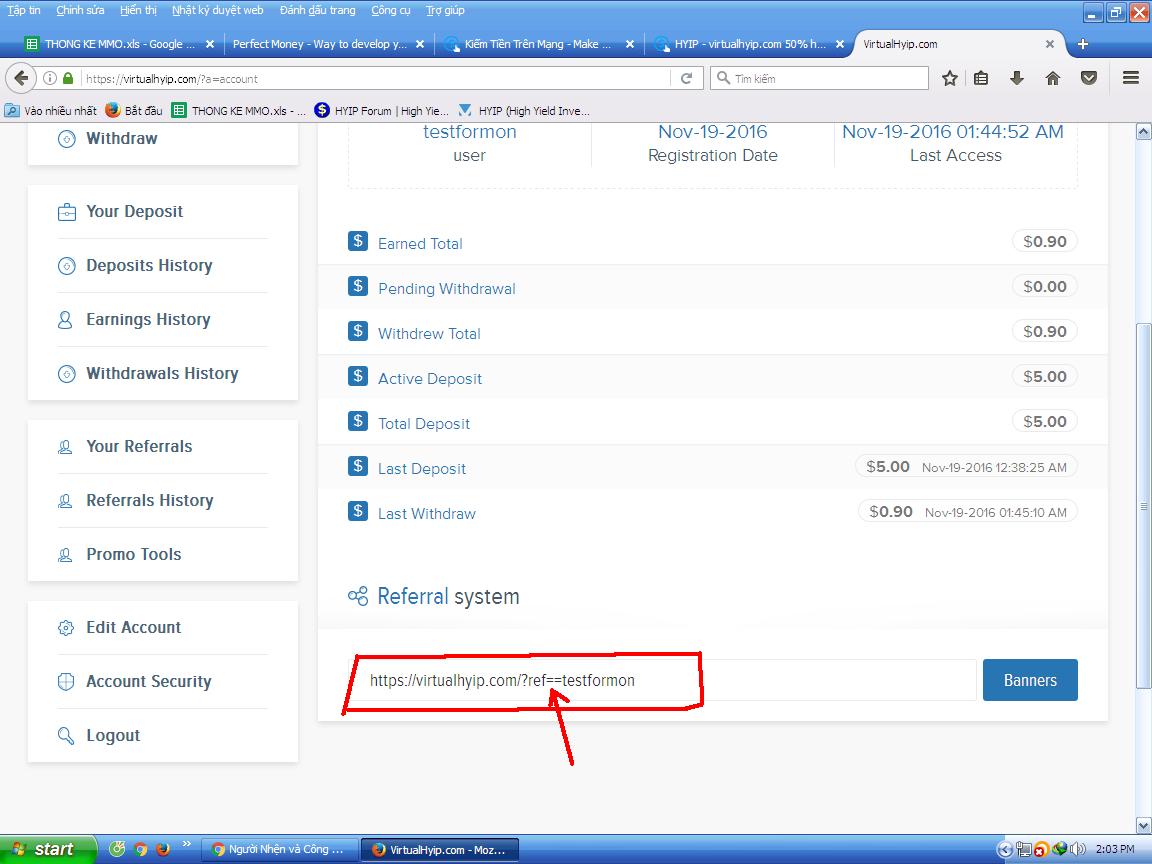Close the Perfect Money tab
This screenshot has width=1152, height=864.
click(x=420, y=44)
